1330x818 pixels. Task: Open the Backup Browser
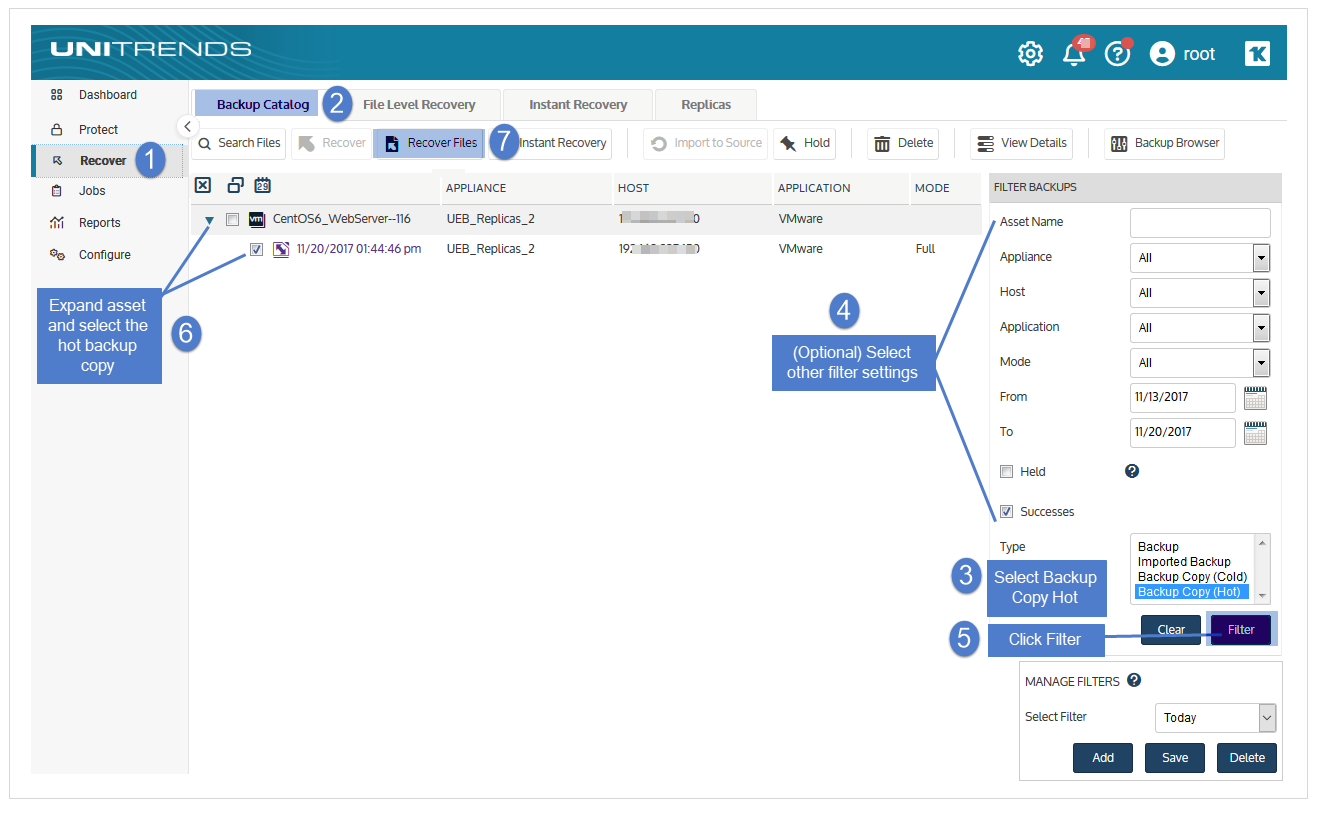[1164, 143]
